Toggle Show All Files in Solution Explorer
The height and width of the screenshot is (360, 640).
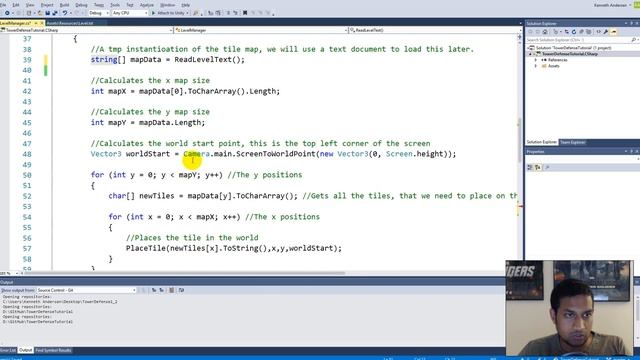[588, 32]
